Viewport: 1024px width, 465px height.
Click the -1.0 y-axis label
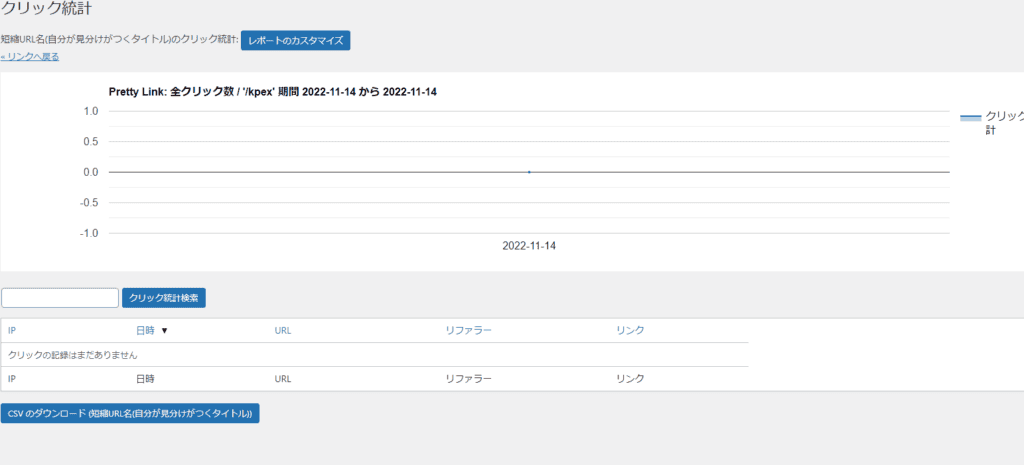click(89, 233)
